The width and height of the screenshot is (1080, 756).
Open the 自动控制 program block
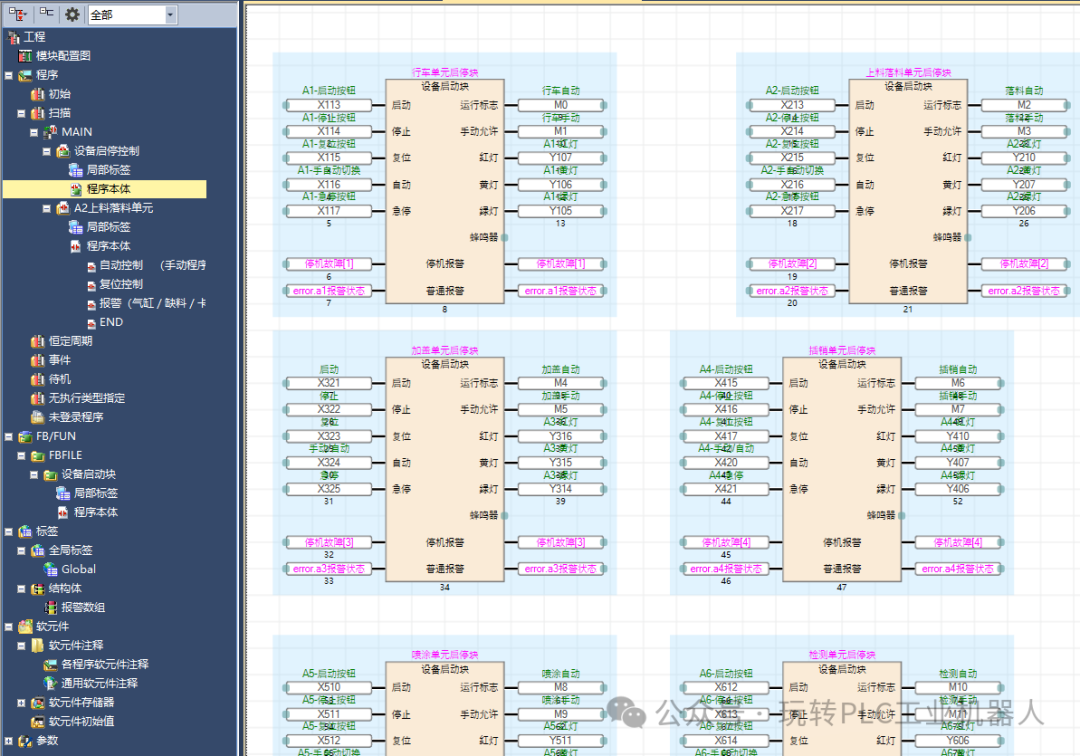point(121,265)
